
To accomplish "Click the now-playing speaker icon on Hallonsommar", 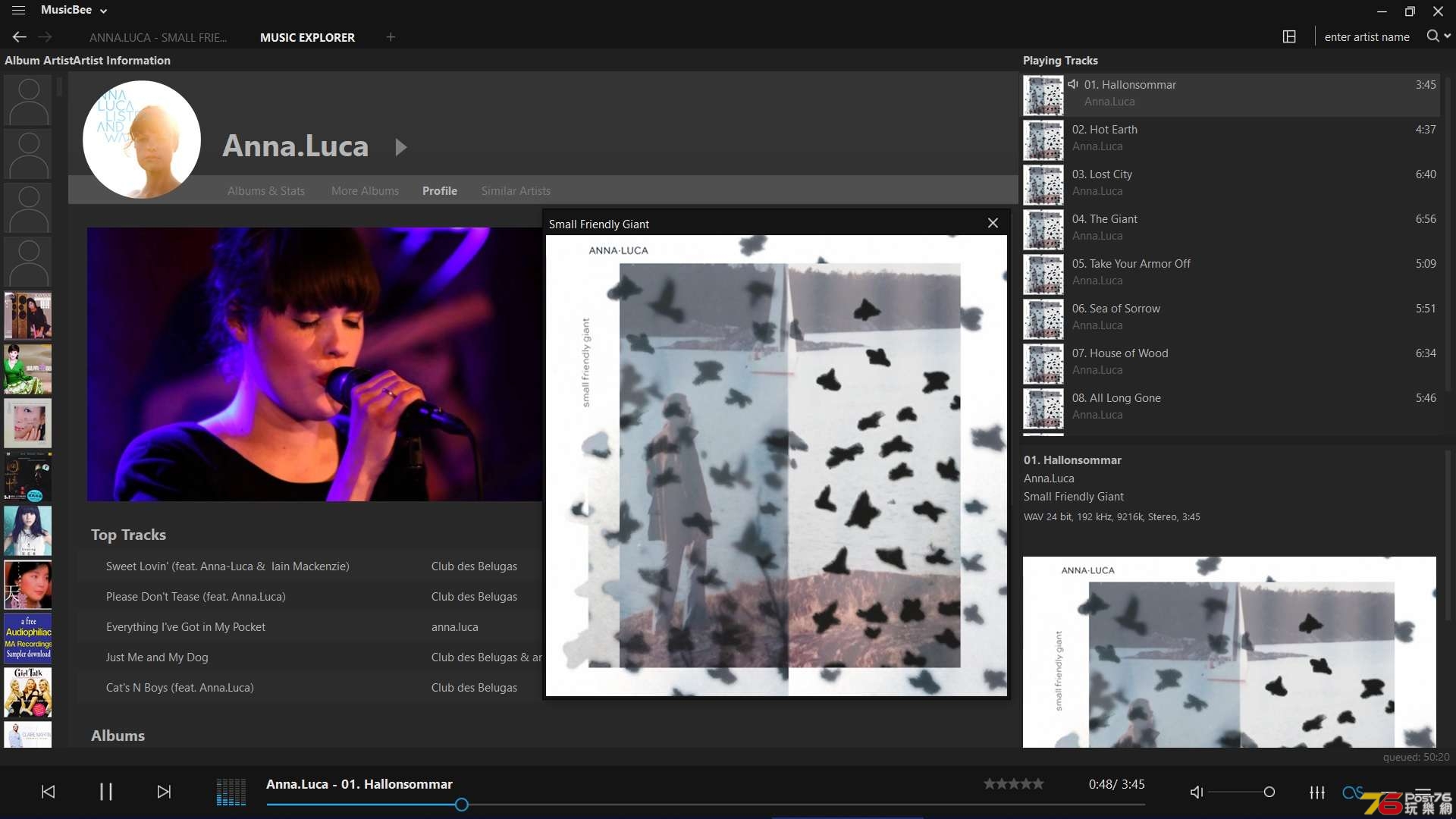I will [1073, 84].
